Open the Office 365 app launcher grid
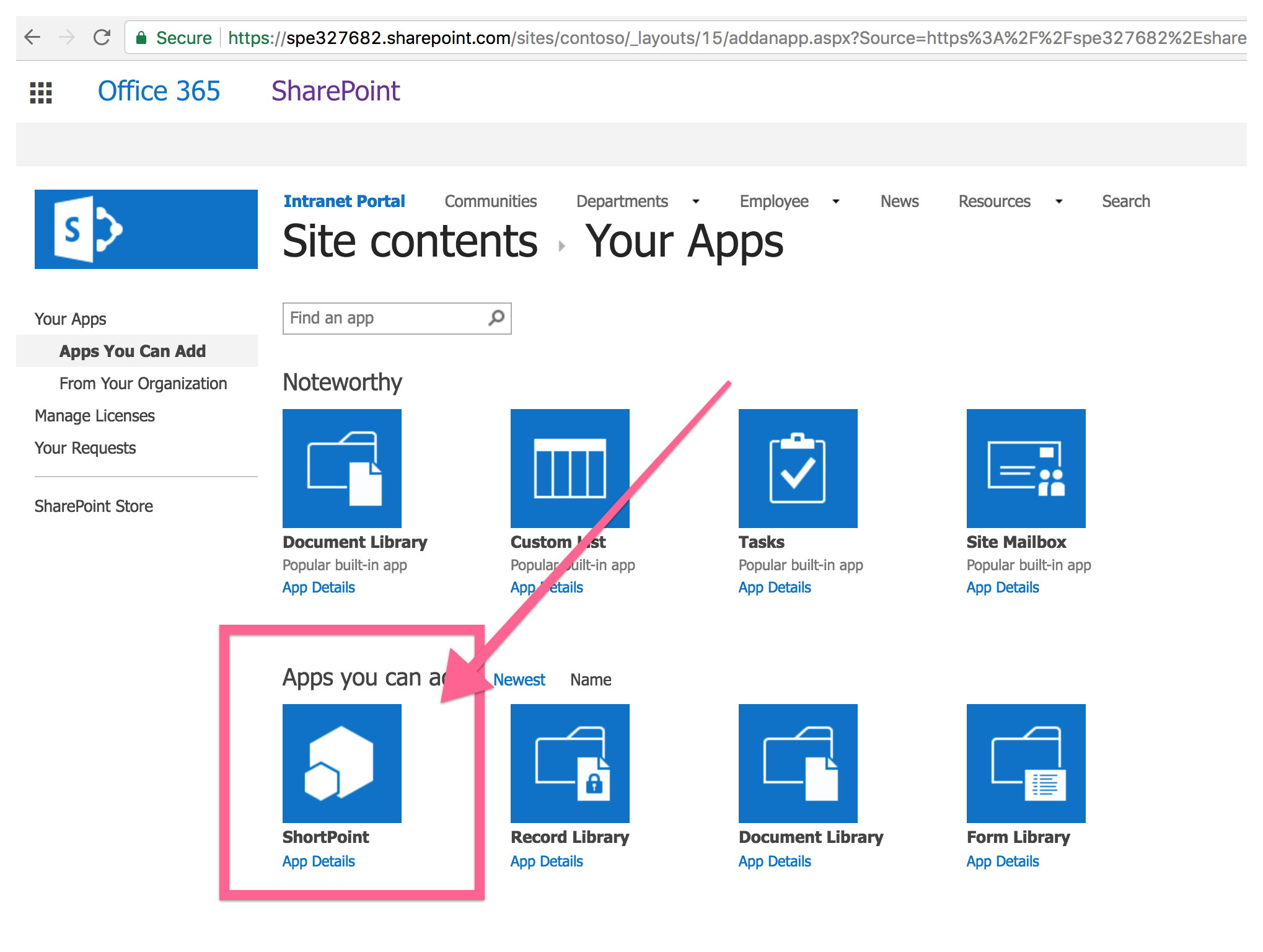Screen dimensions: 1263x952 pyautogui.click(x=41, y=92)
